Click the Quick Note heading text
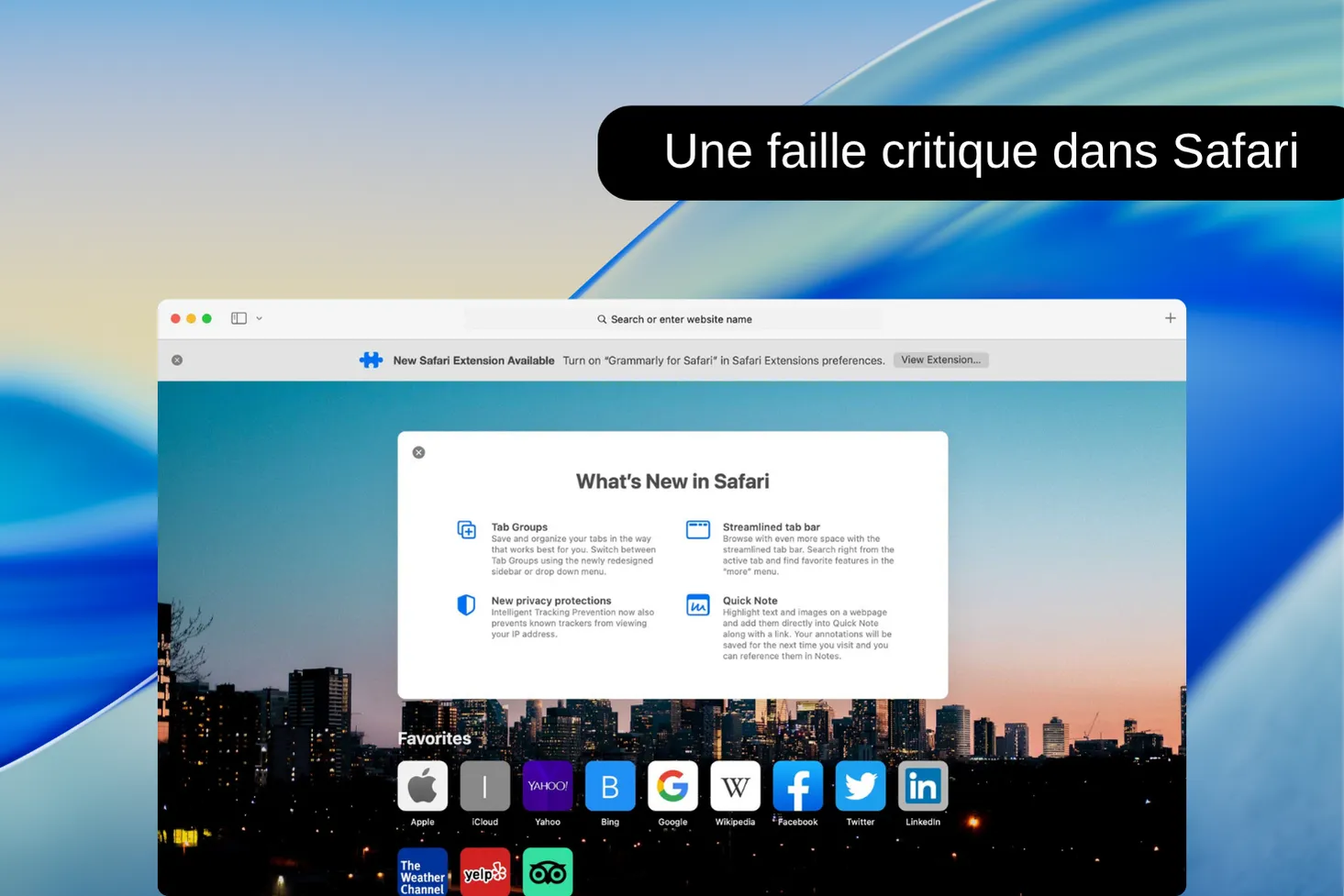Viewport: 1344px width, 896px height. point(750,601)
